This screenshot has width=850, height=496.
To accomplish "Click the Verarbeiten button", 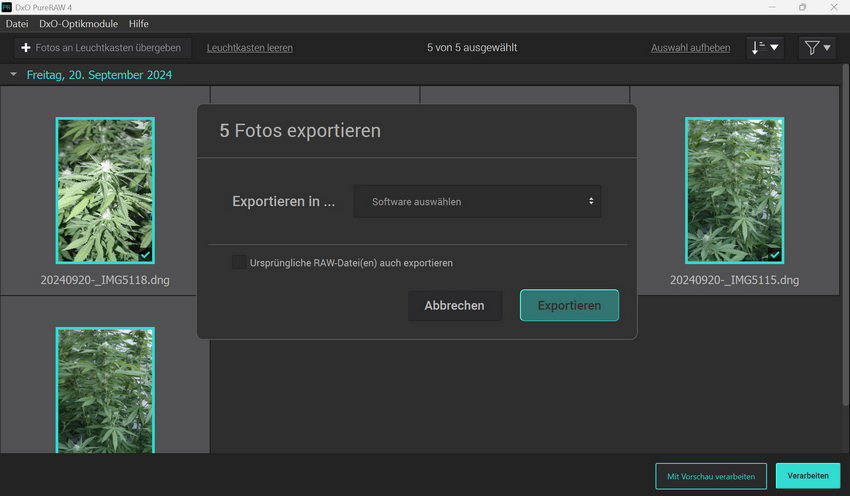I will [x=807, y=475].
